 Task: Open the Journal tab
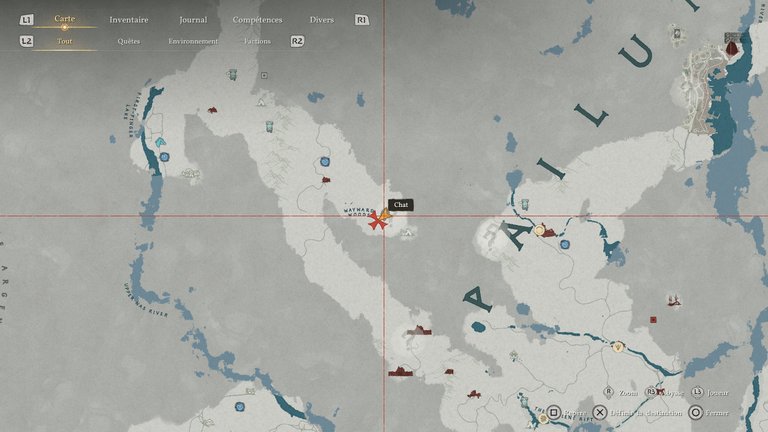coord(193,19)
